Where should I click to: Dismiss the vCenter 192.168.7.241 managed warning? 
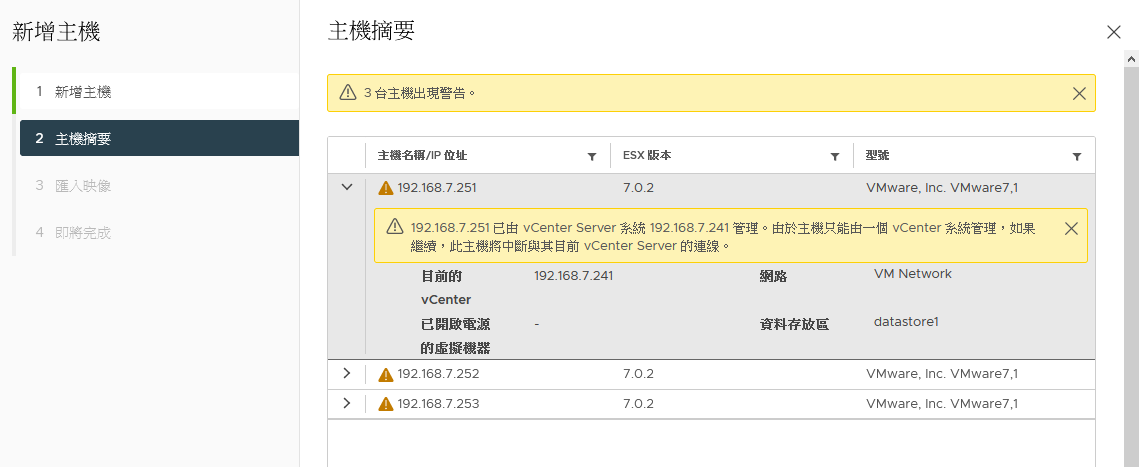[1071, 229]
